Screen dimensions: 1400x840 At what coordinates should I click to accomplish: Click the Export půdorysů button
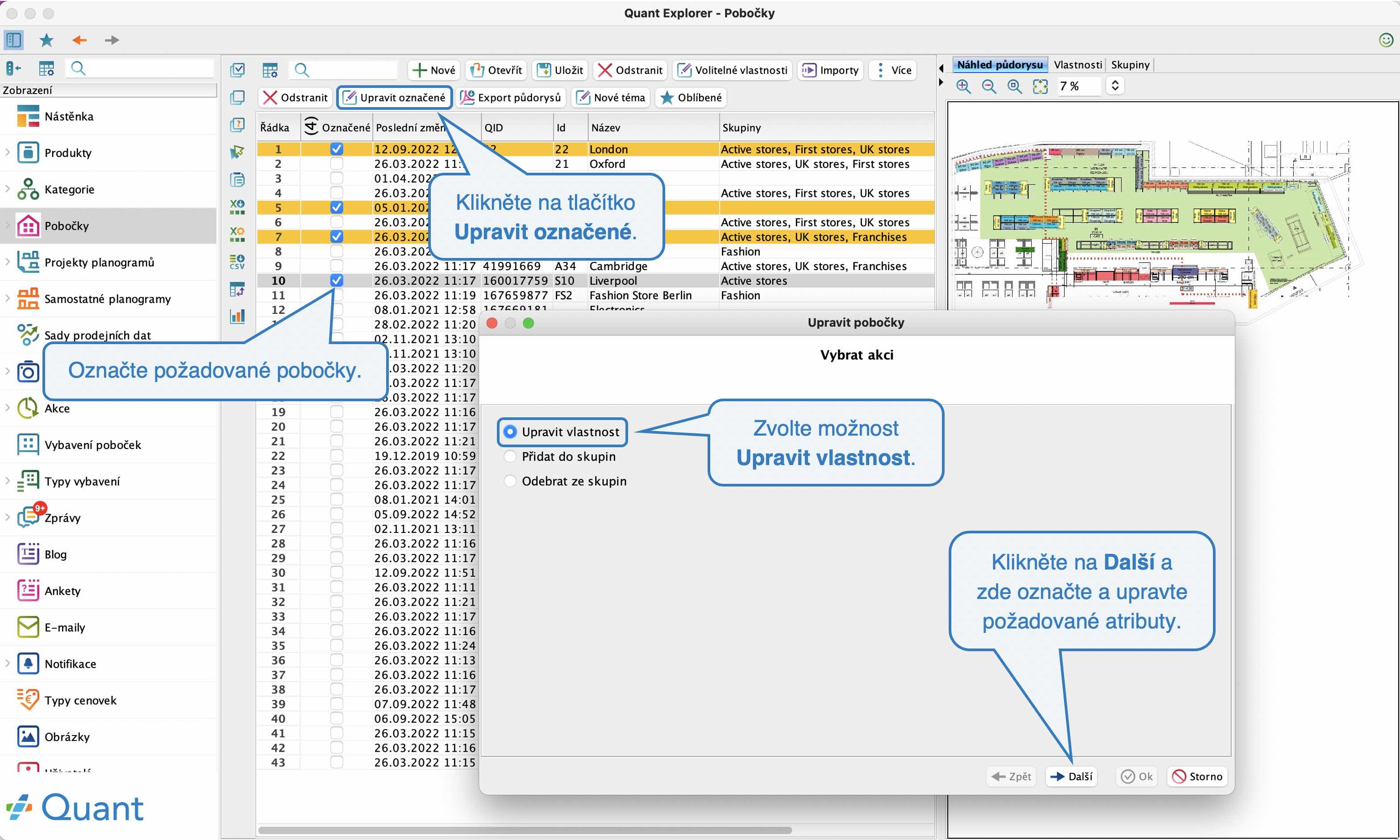point(511,97)
